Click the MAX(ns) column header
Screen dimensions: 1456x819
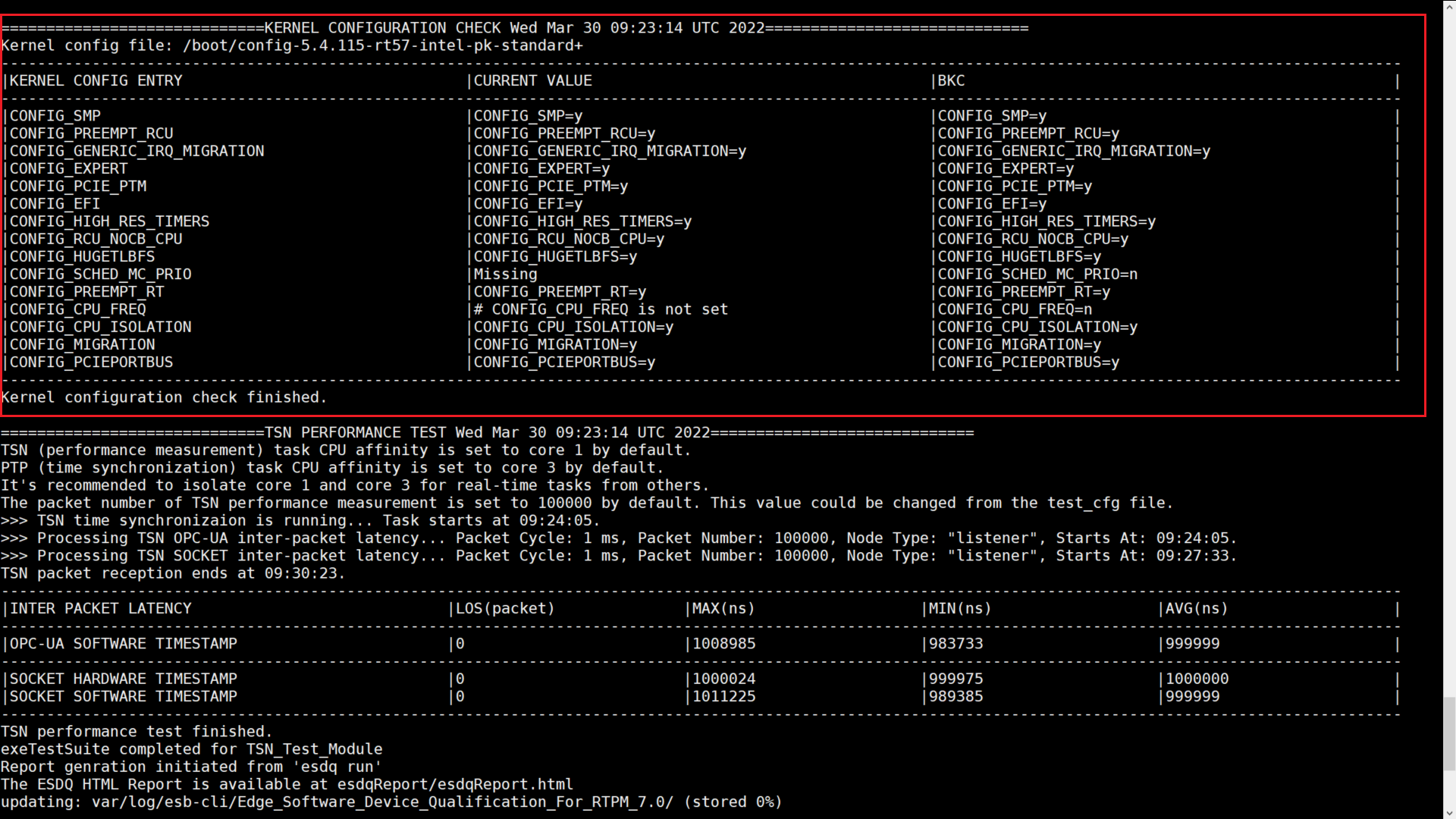tap(723, 608)
